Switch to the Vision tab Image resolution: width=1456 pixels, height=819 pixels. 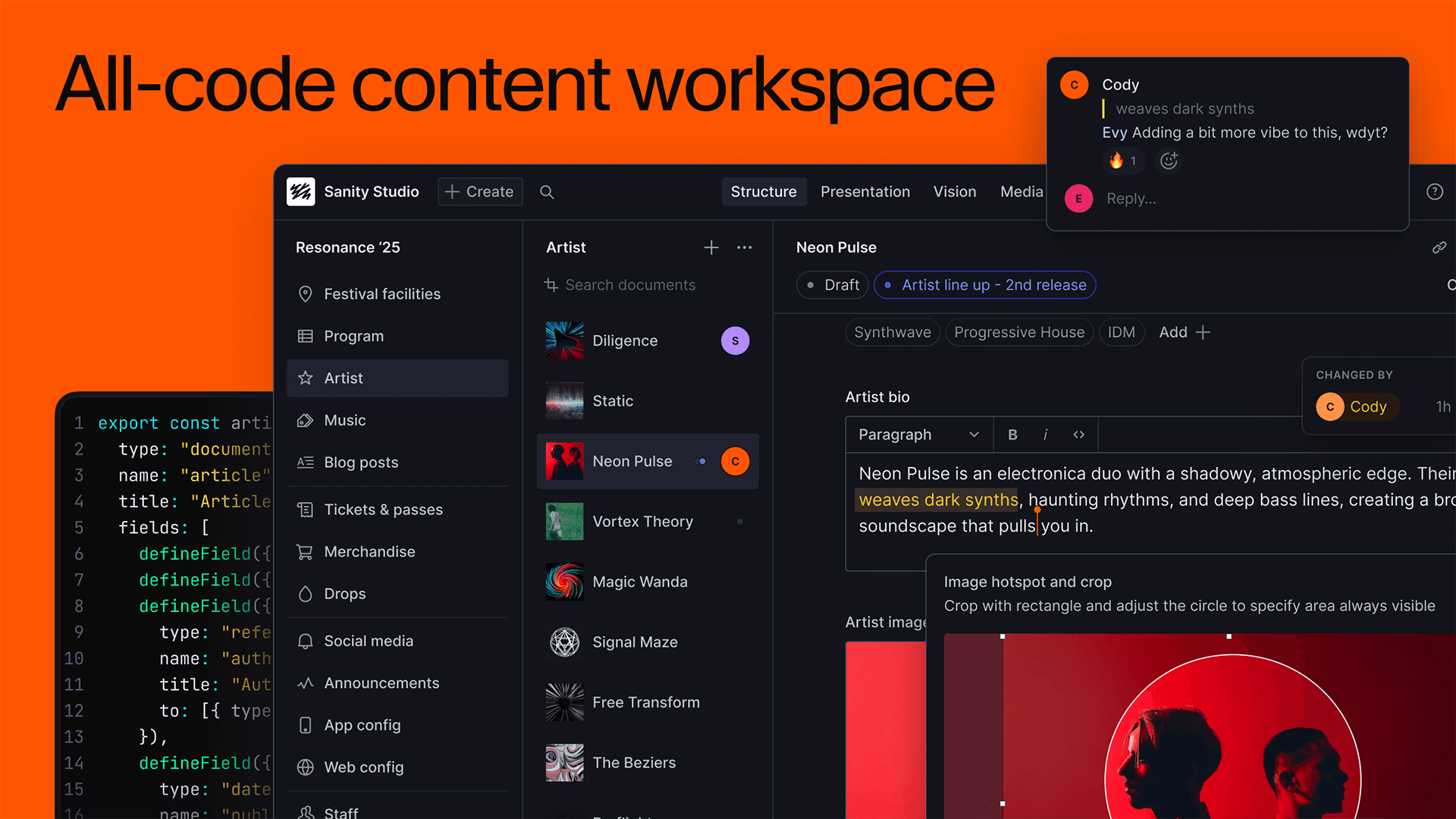954,192
